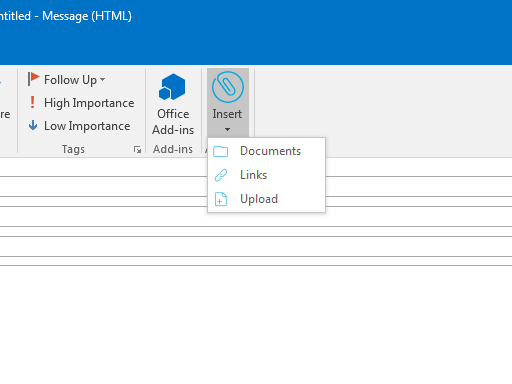This screenshot has width=512, height=384.
Task: Click the folder icon beside Documents
Action: (x=221, y=151)
